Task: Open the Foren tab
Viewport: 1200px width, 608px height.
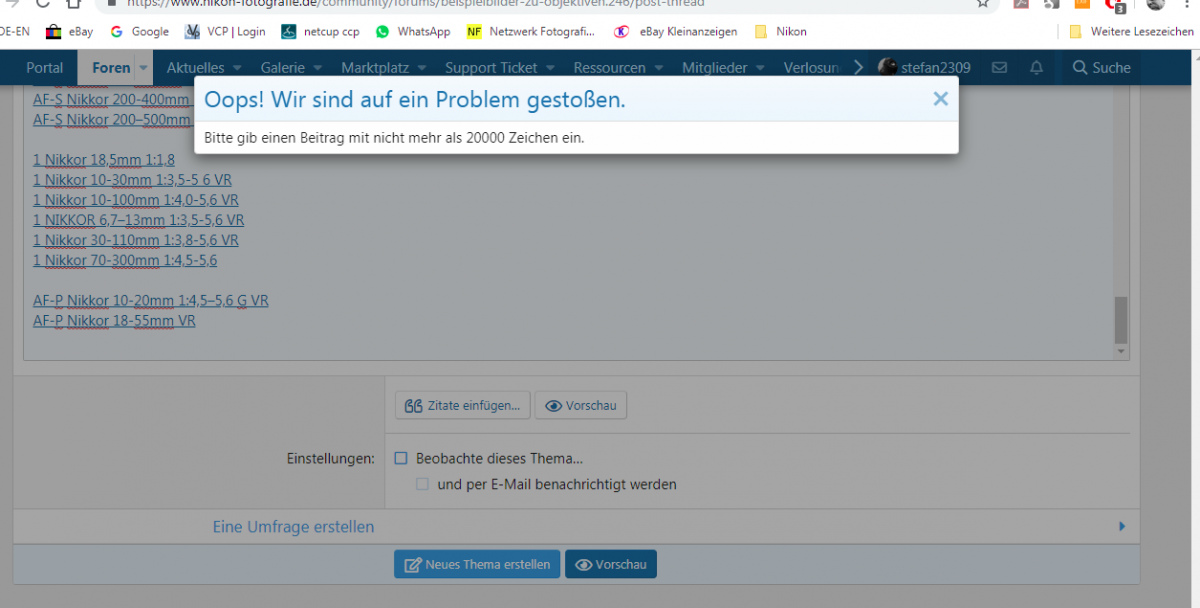Action: click(x=111, y=68)
